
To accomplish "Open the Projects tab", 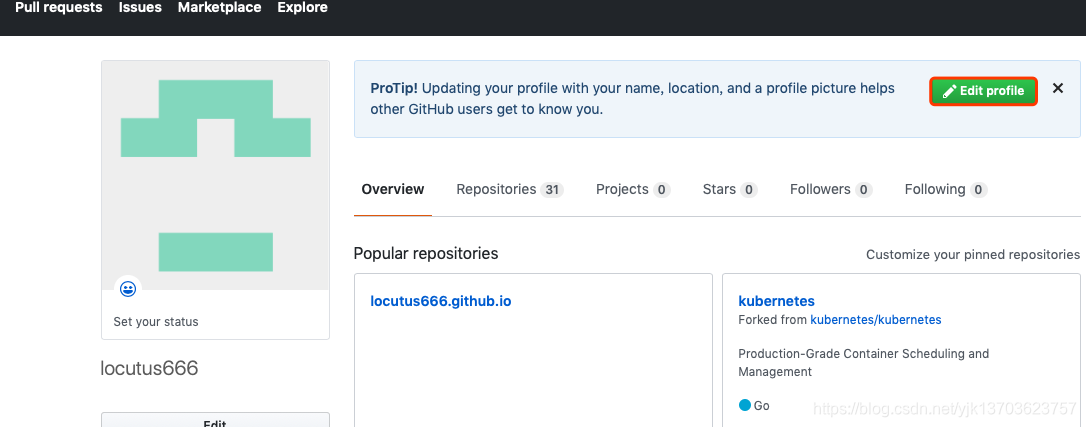I will 633,190.
